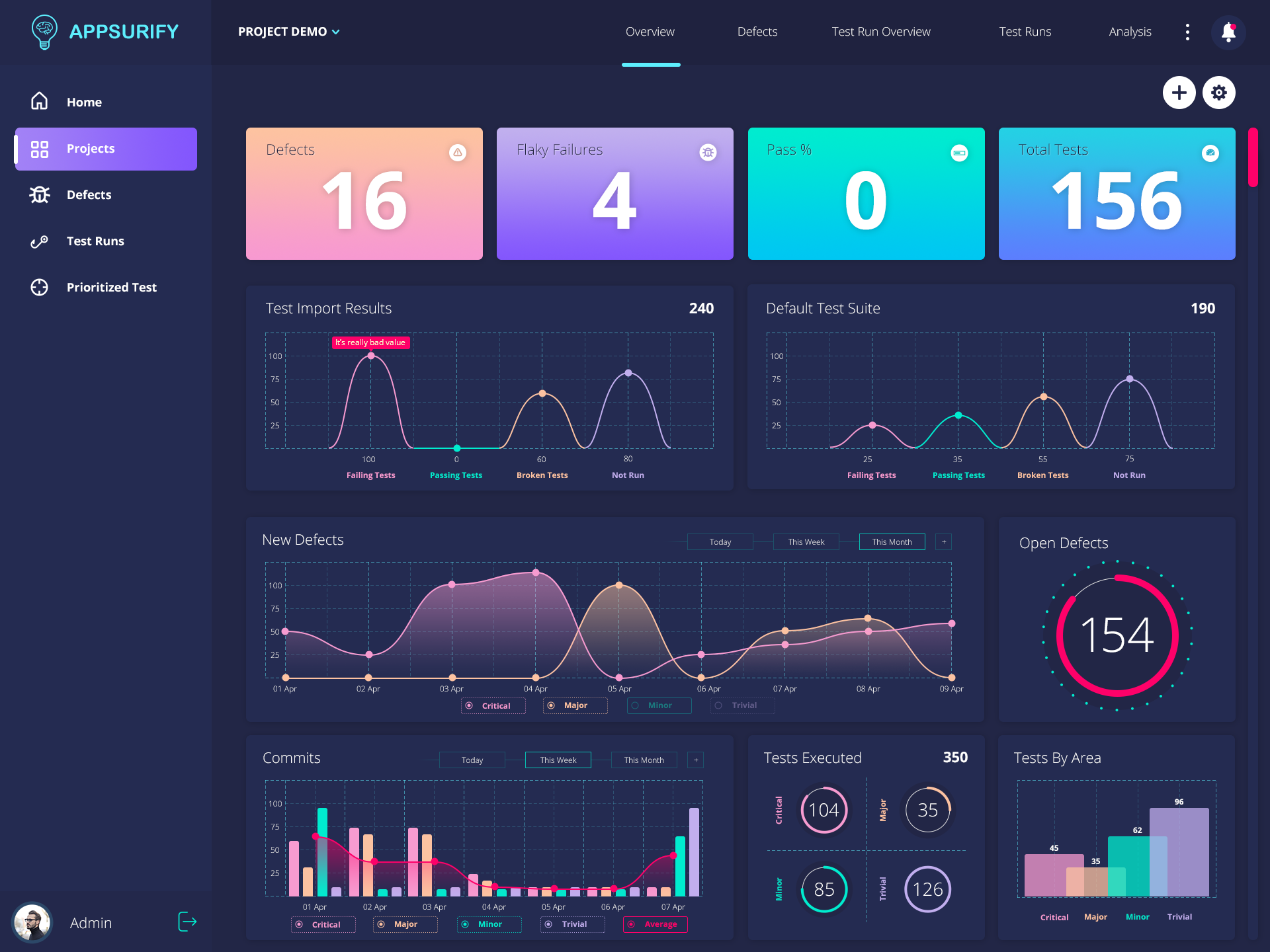Image resolution: width=1270 pixels, height=952 pixels.
Task: Open the three-dot more menu
Action: [x=1188, y=32]
